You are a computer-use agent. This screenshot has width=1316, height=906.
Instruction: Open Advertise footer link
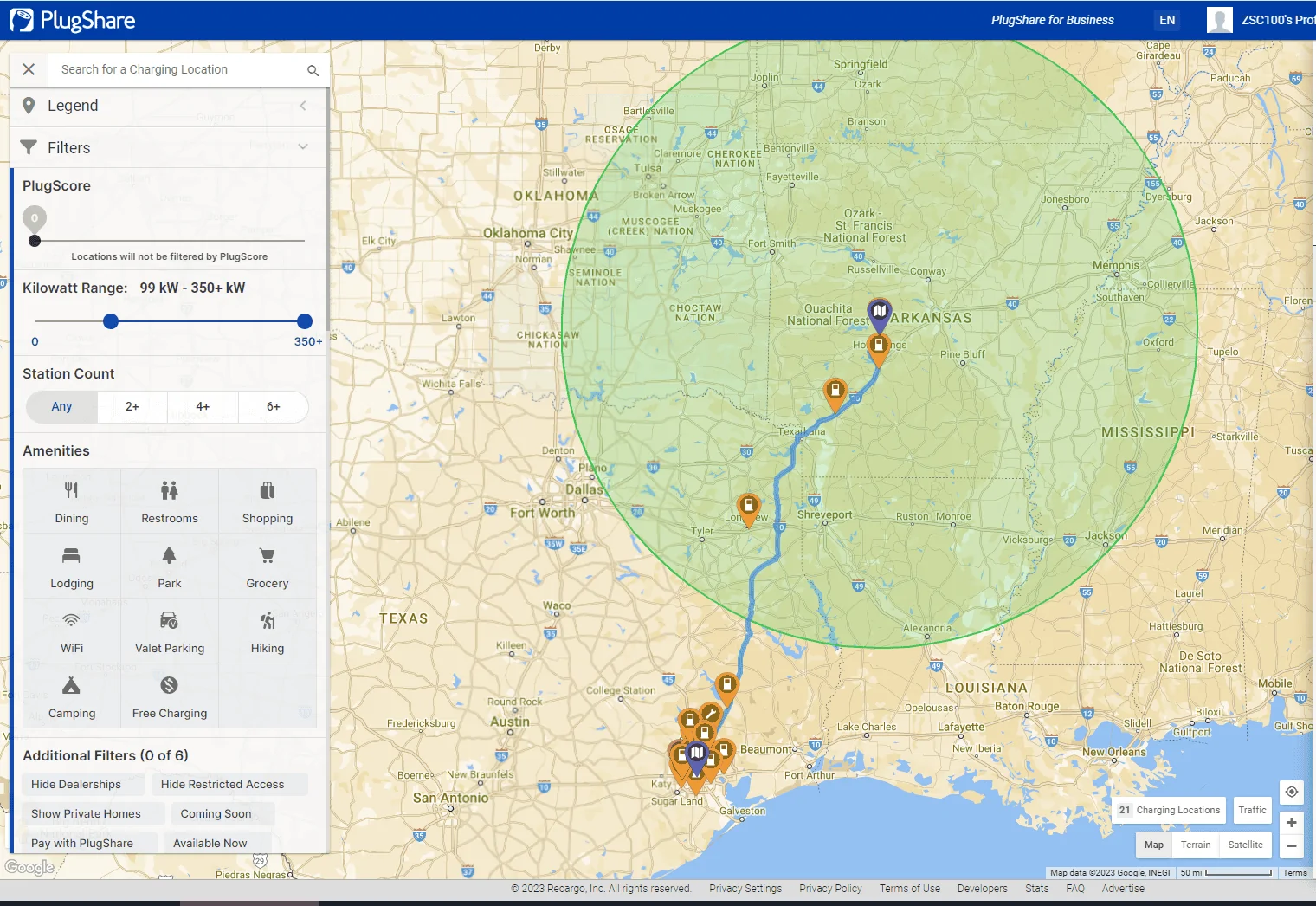pos(1123,889)
